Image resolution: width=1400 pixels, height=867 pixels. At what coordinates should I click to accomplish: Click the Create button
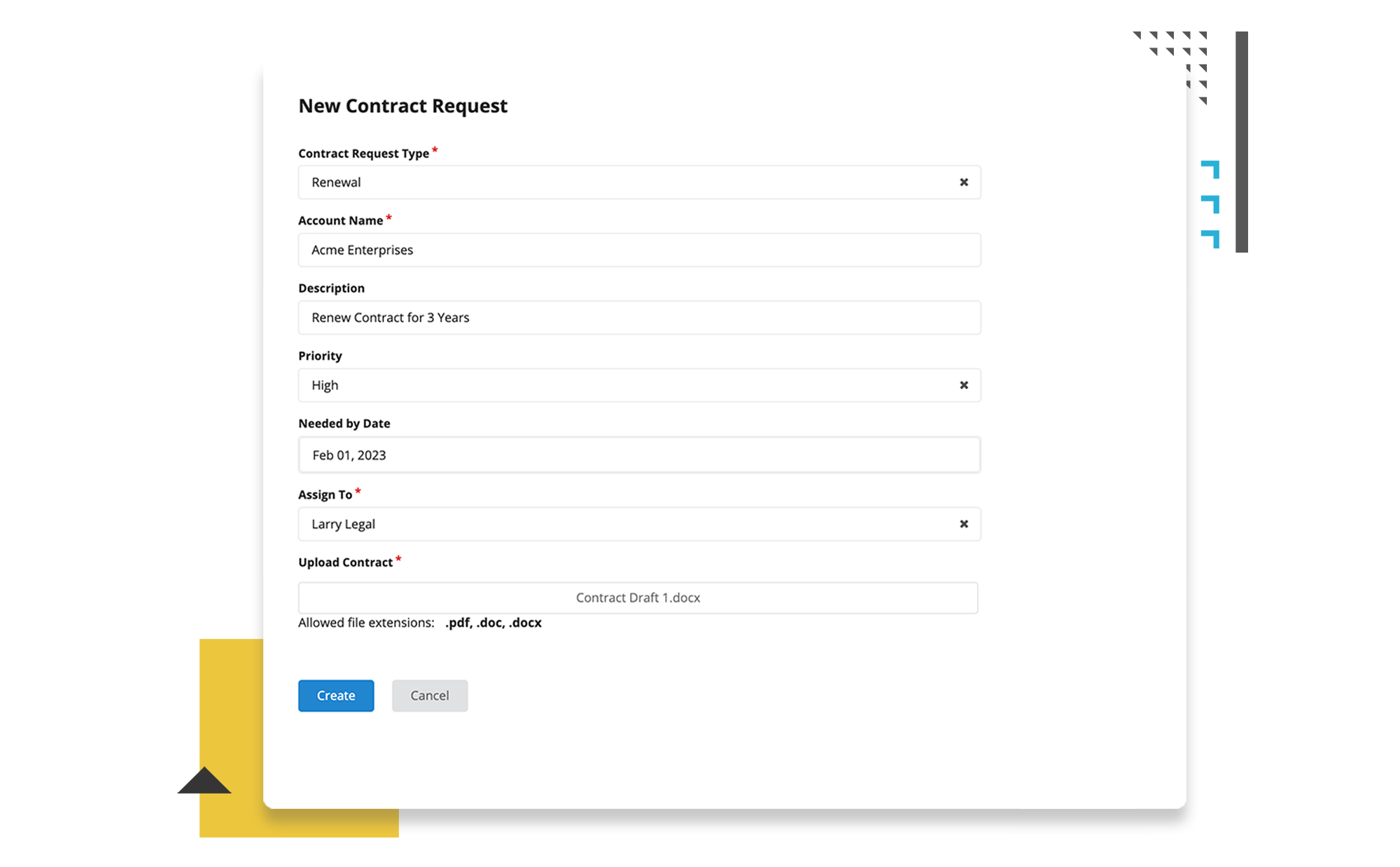pos(336,696)
